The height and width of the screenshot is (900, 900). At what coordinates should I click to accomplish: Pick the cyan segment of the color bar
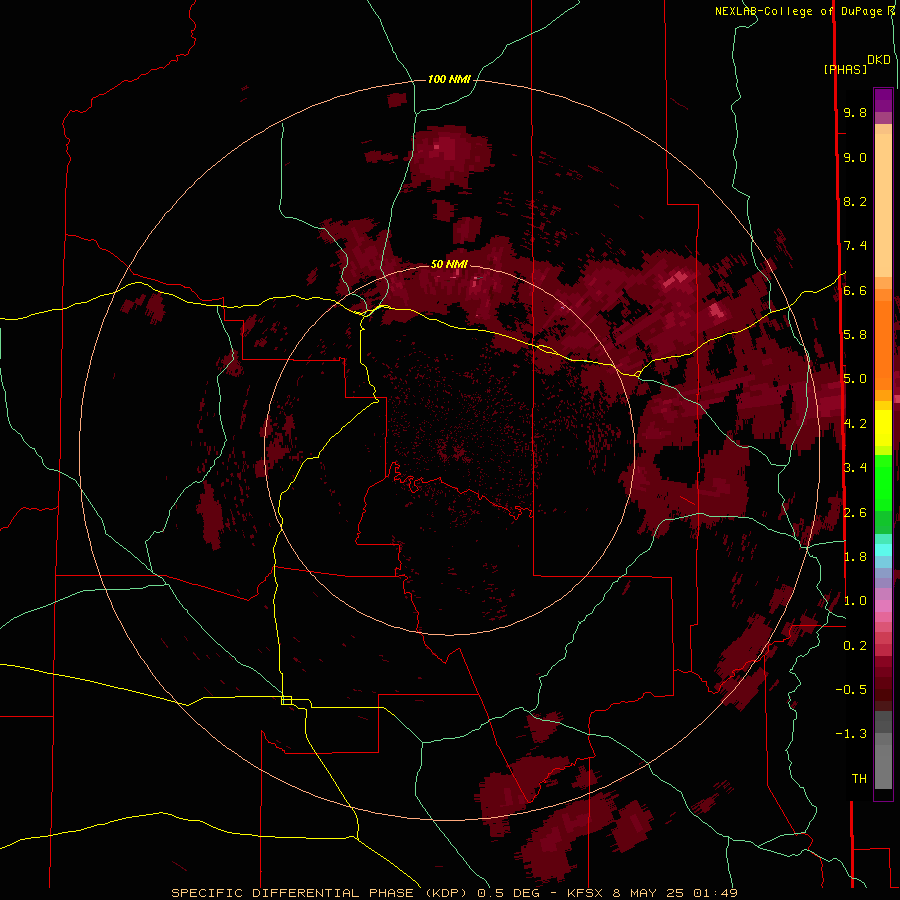883,550
